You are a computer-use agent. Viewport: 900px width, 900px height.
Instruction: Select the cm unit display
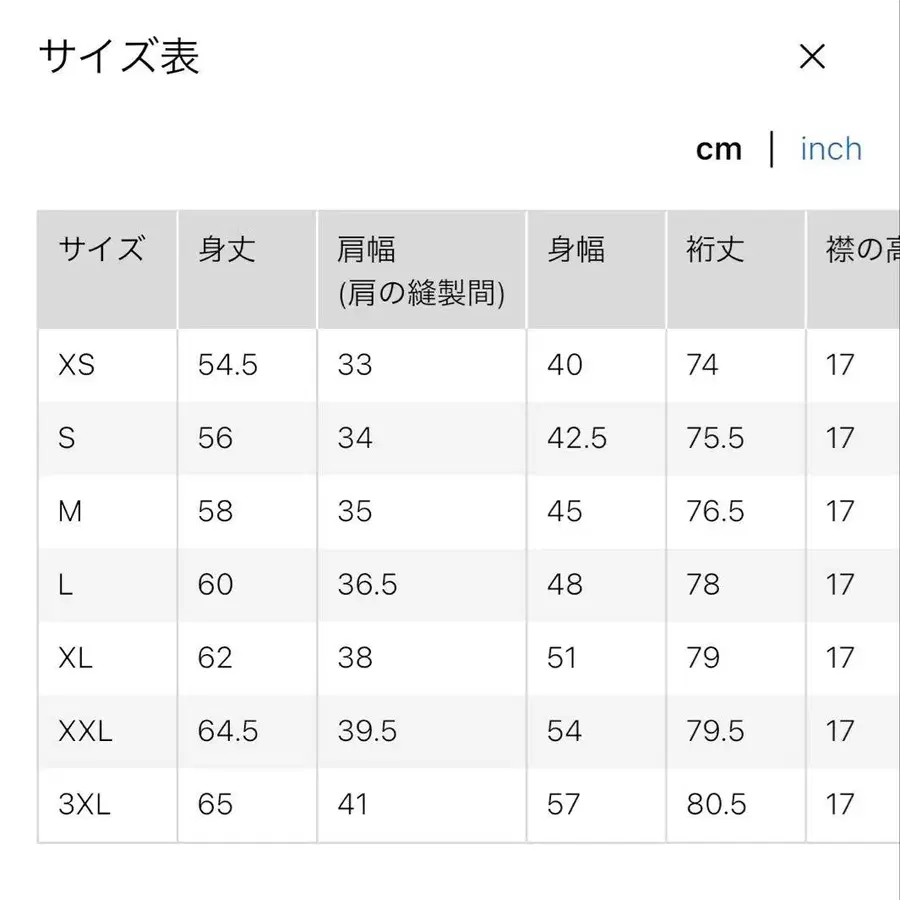point(719,148)
